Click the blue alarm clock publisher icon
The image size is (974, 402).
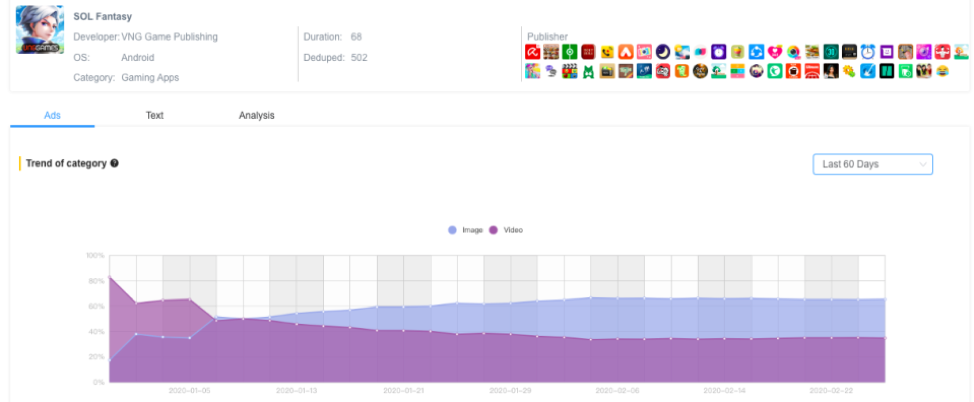point(868,51)
